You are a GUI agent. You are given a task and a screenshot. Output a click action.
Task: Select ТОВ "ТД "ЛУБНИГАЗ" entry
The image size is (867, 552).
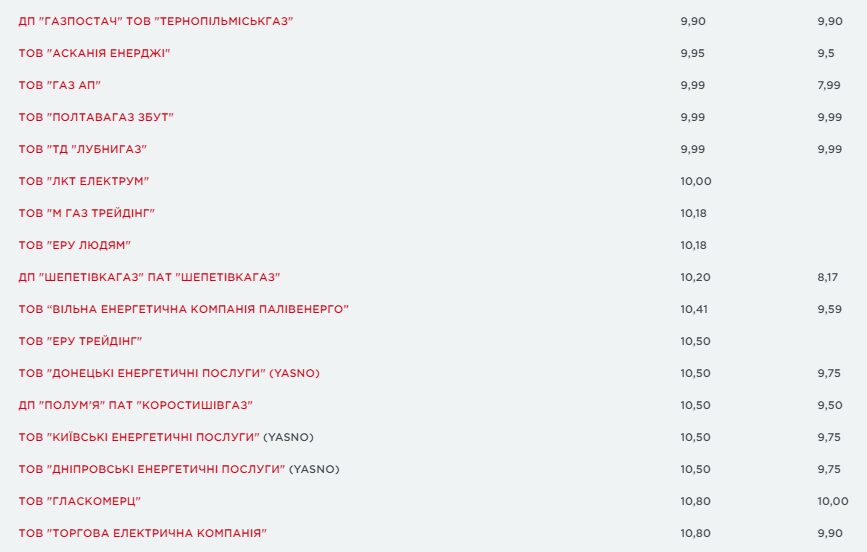82,149
